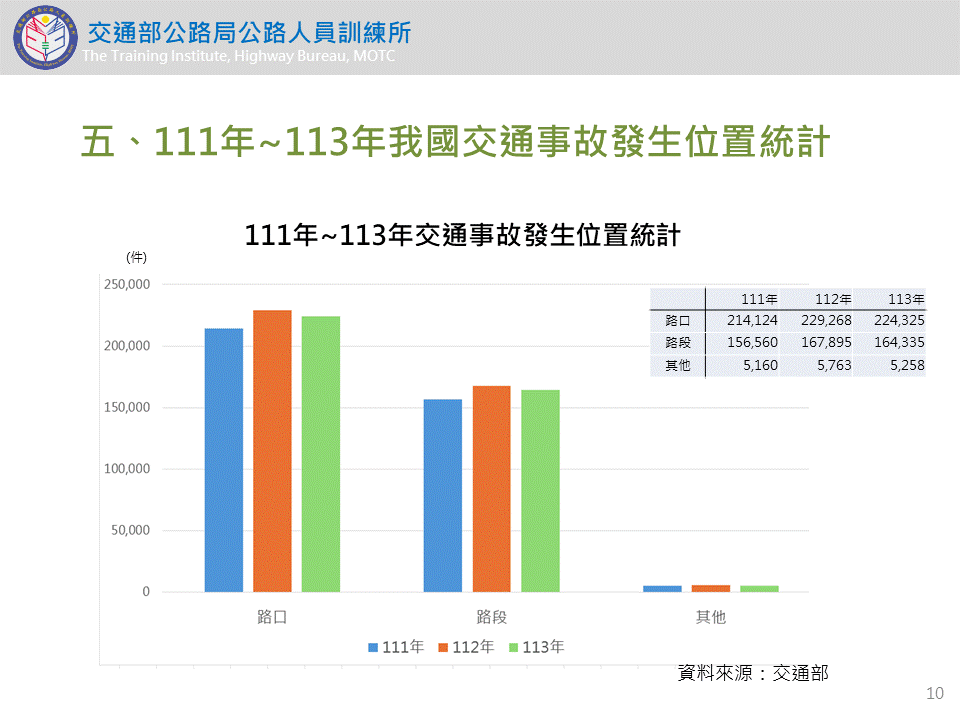Select the blue 路口 bar for 111年
The image size is (960, 720).
pos(224,460)
